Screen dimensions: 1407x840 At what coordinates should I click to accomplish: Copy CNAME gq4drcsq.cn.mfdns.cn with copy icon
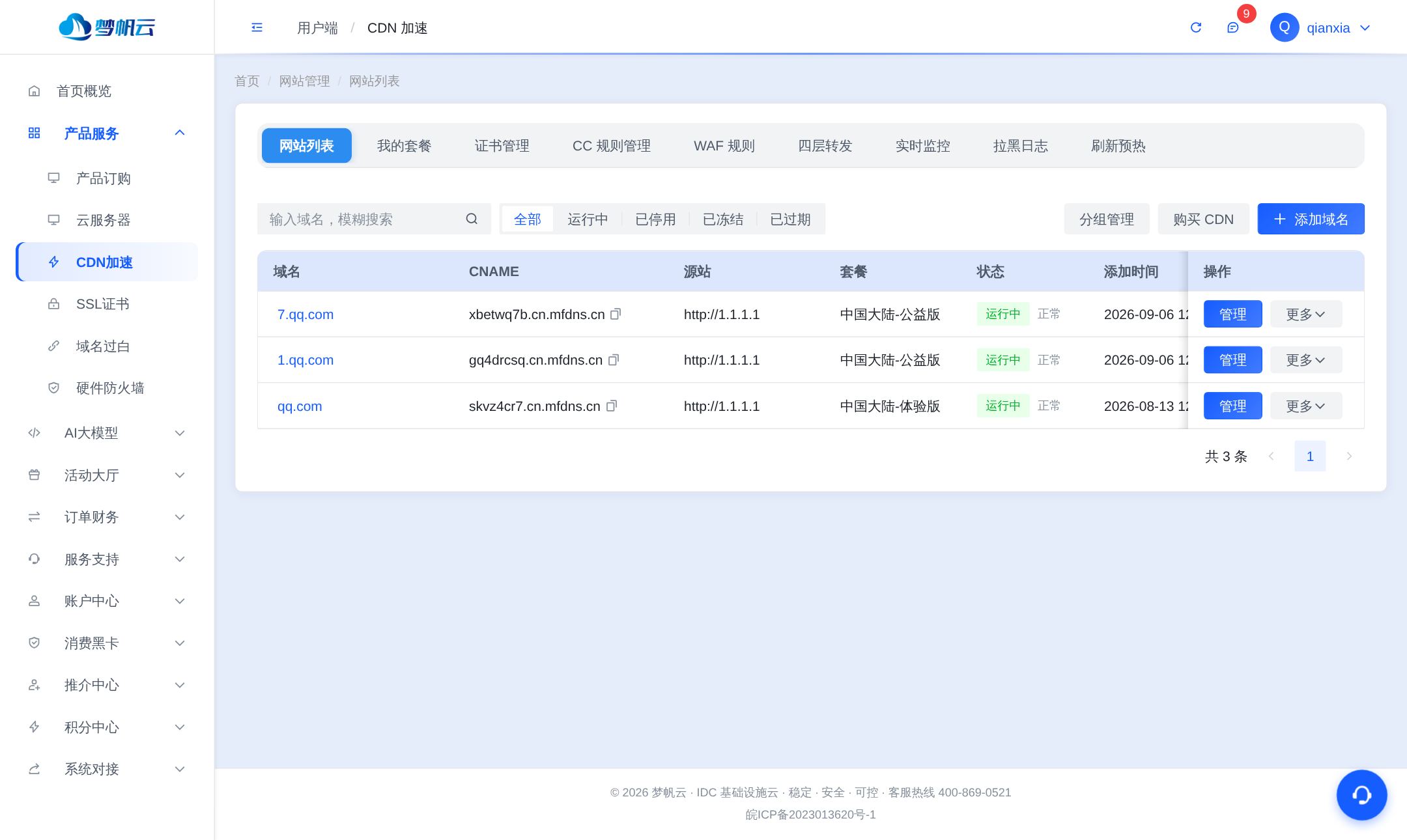(614, 360)
